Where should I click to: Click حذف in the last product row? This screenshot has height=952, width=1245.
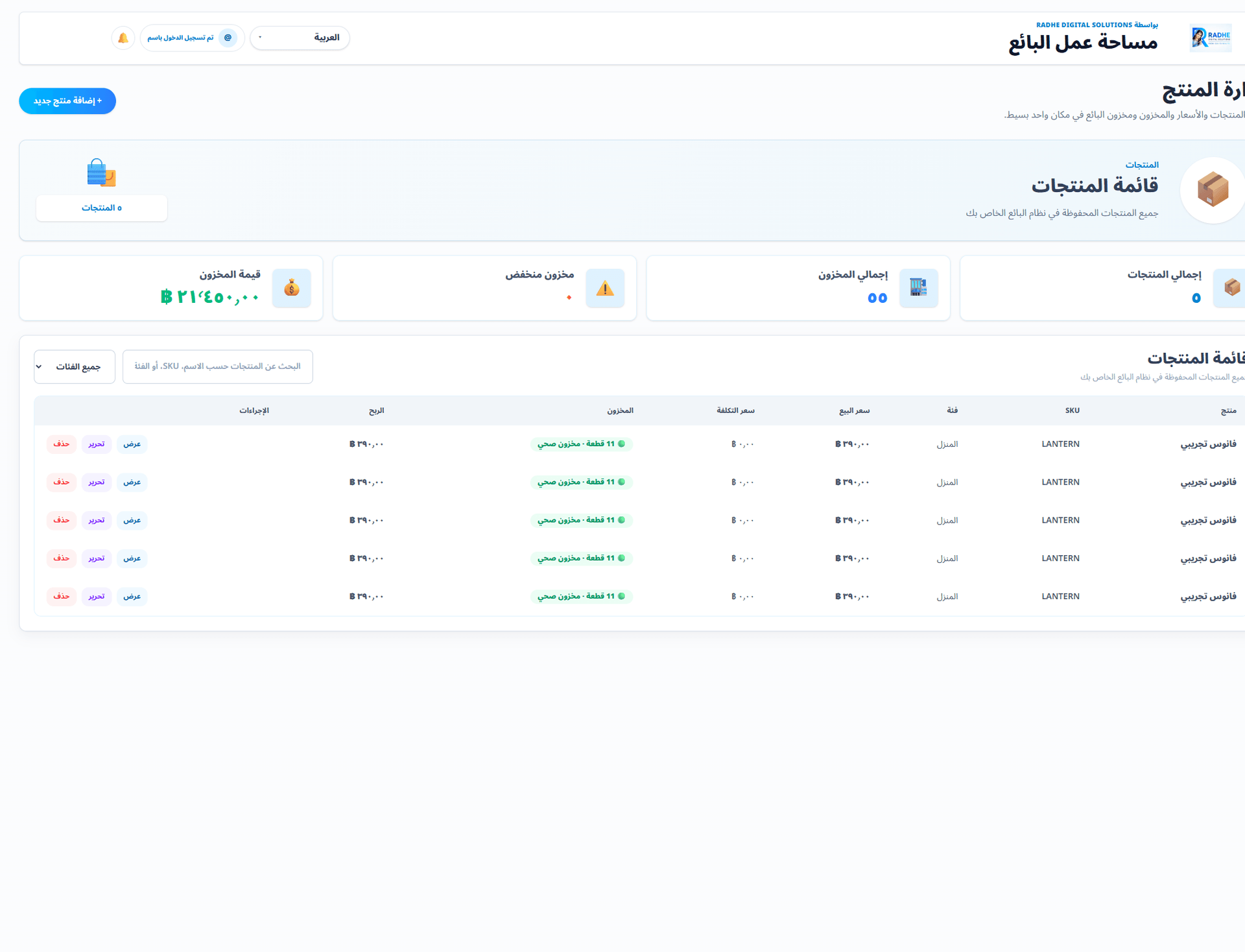pyautogui.click(x=62, y=597)
